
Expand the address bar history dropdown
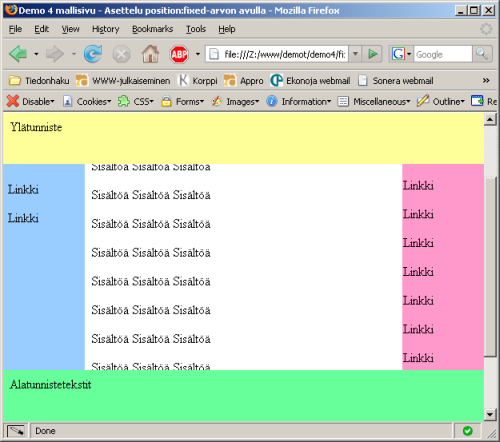click(x=355, y=54)
